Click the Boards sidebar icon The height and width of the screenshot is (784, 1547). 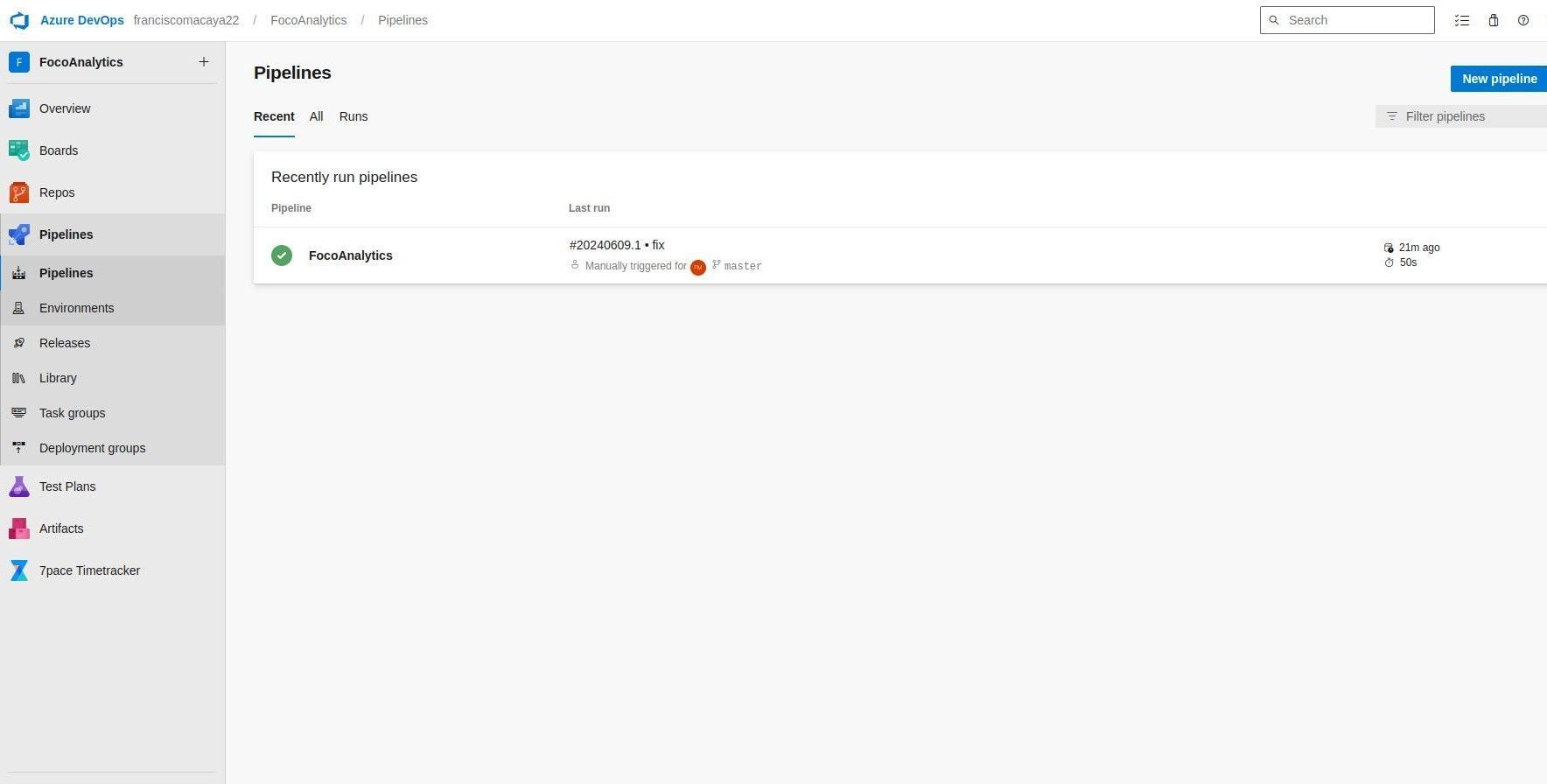point(19,150)
